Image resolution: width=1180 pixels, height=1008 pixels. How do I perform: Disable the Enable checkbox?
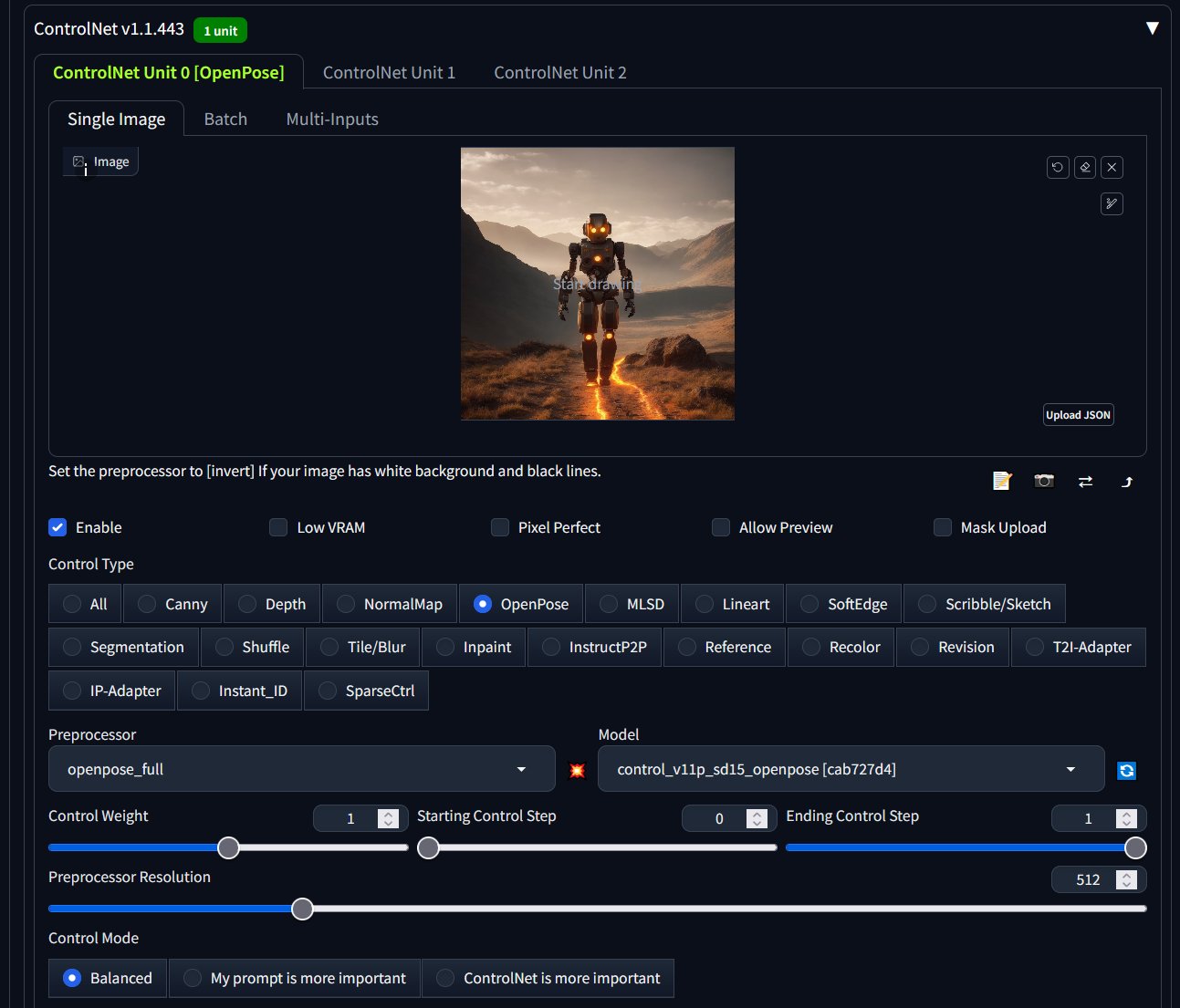57,527
